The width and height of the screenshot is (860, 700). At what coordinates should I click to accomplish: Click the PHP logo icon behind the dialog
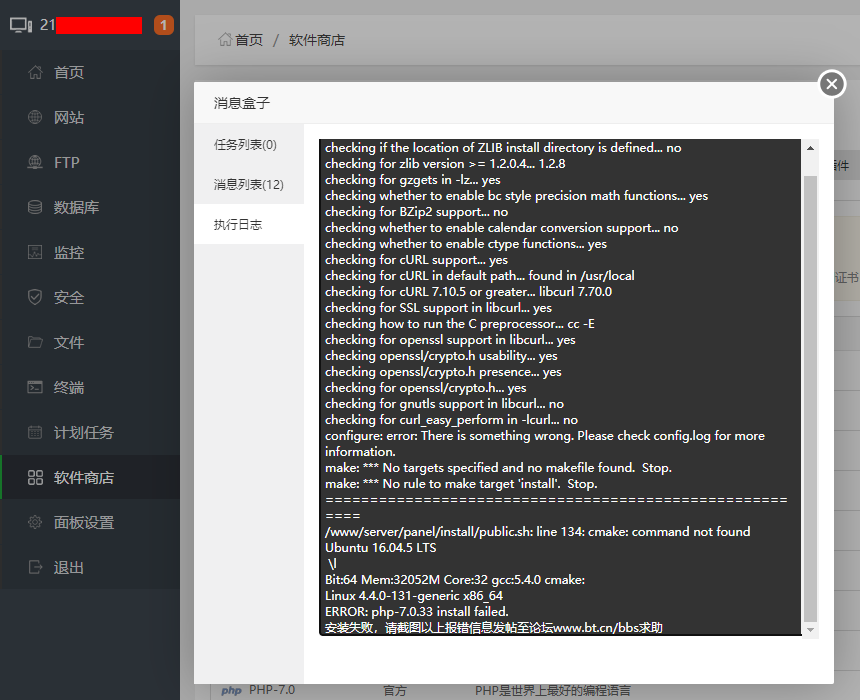tap(231, 691)
